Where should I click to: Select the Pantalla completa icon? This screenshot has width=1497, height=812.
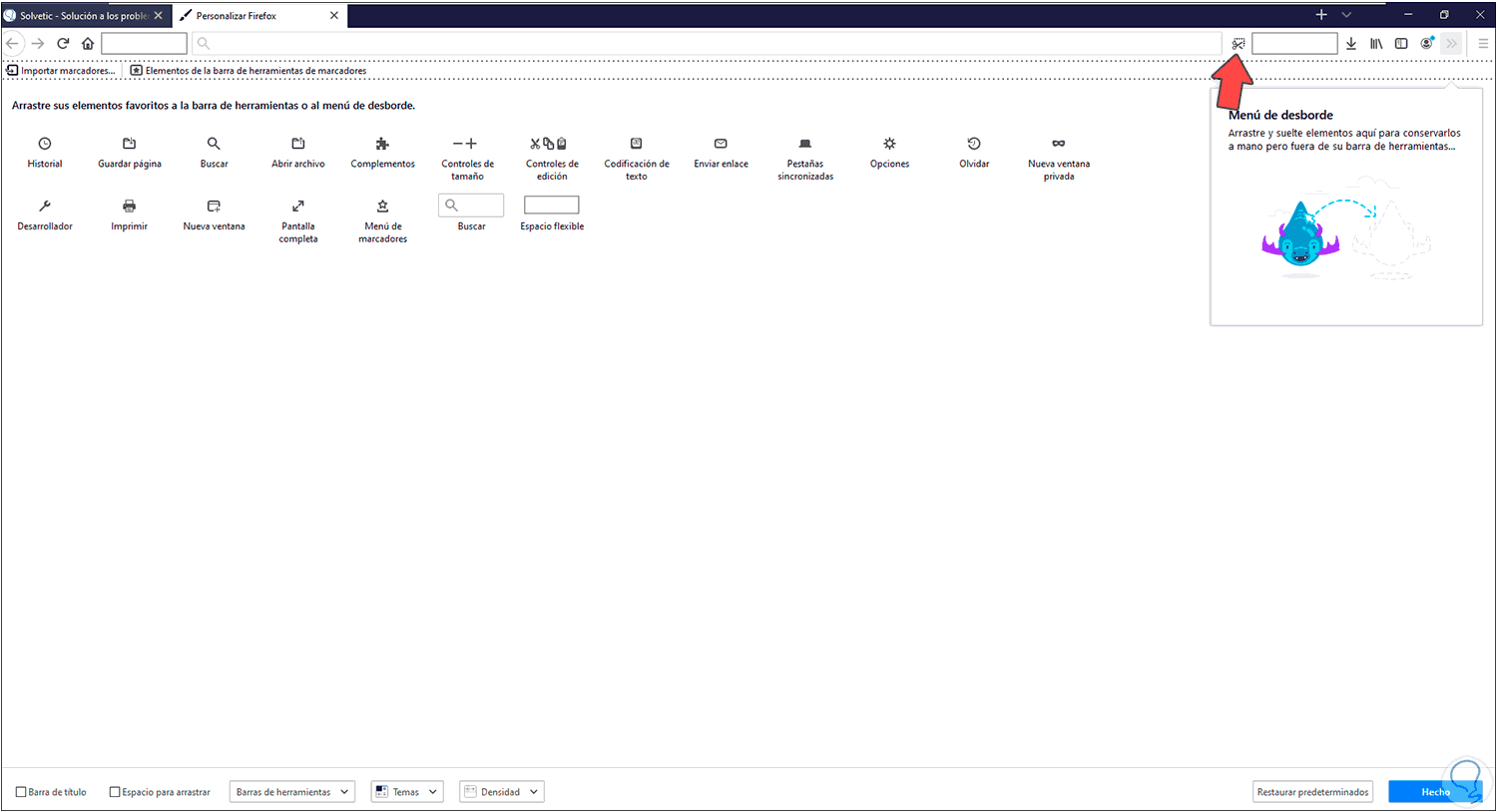click(297, 205)
